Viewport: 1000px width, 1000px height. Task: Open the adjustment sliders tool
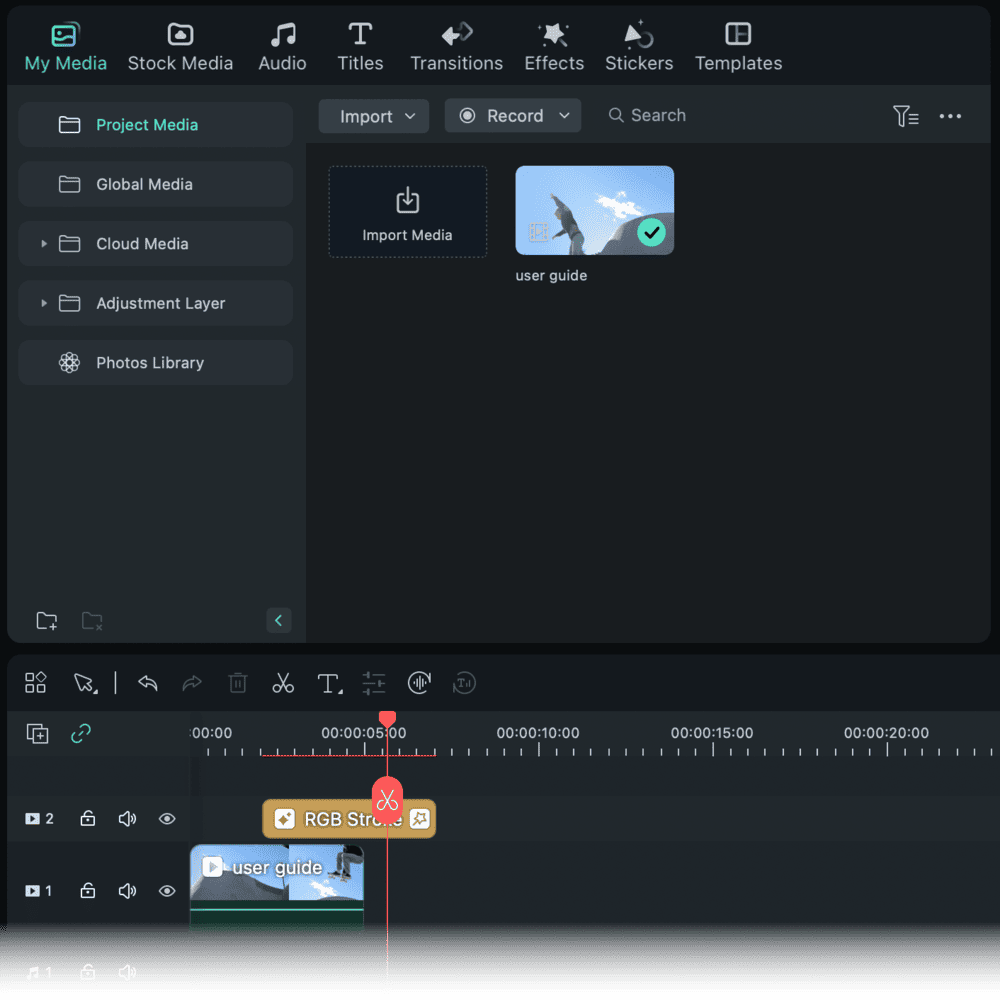[x=374, y=683]
